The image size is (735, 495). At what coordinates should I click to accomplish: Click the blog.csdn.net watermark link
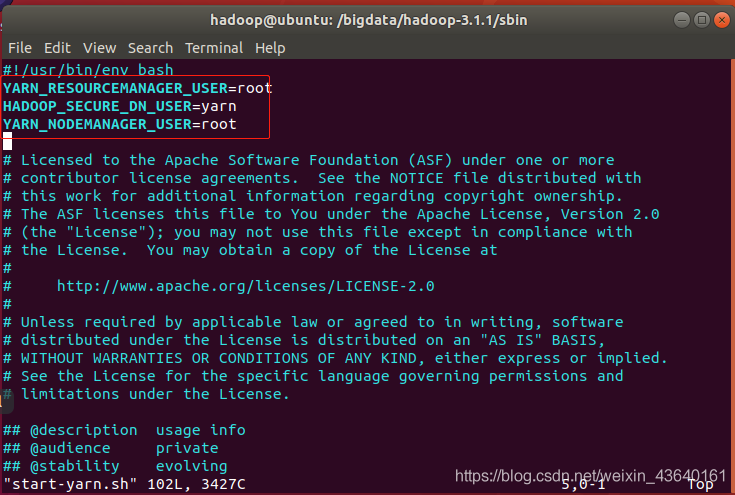tap(590, 476)
